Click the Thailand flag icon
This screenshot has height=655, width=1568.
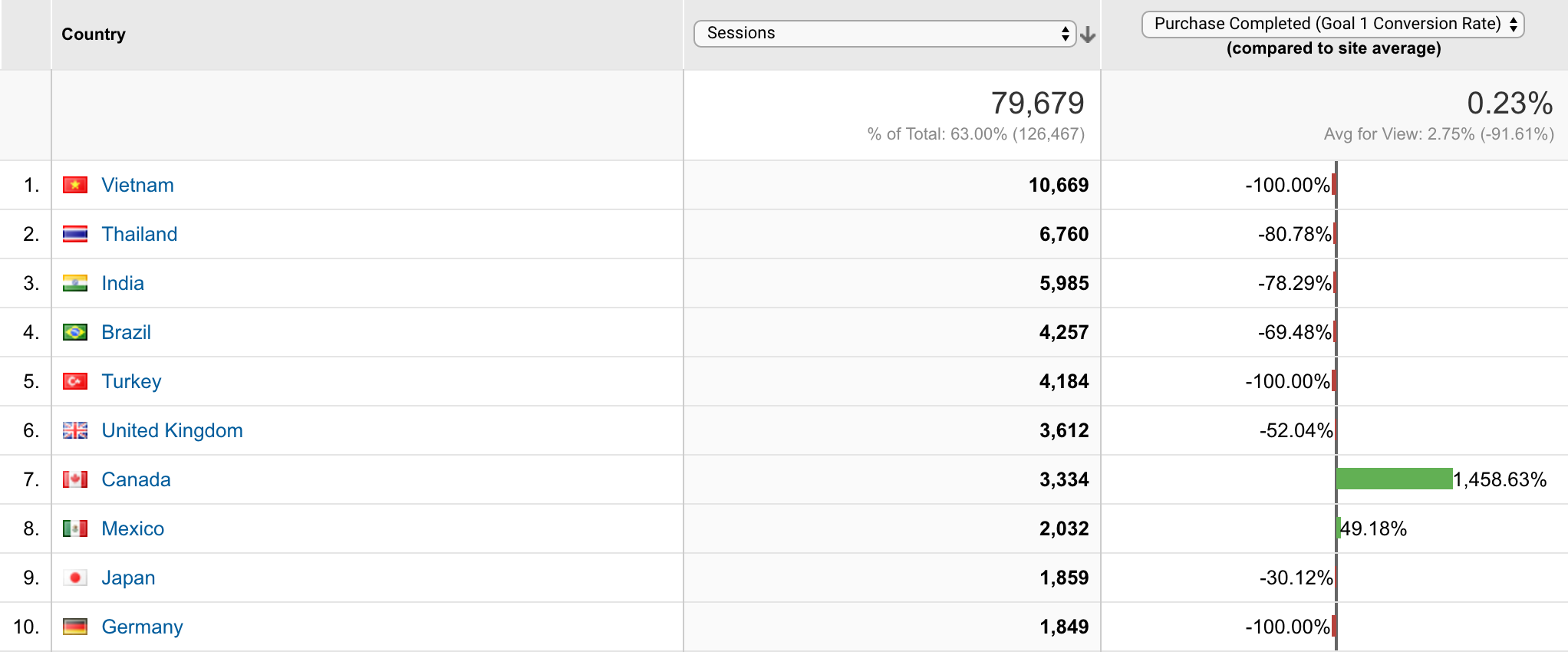pyautogui.click(x=75, y=234)
